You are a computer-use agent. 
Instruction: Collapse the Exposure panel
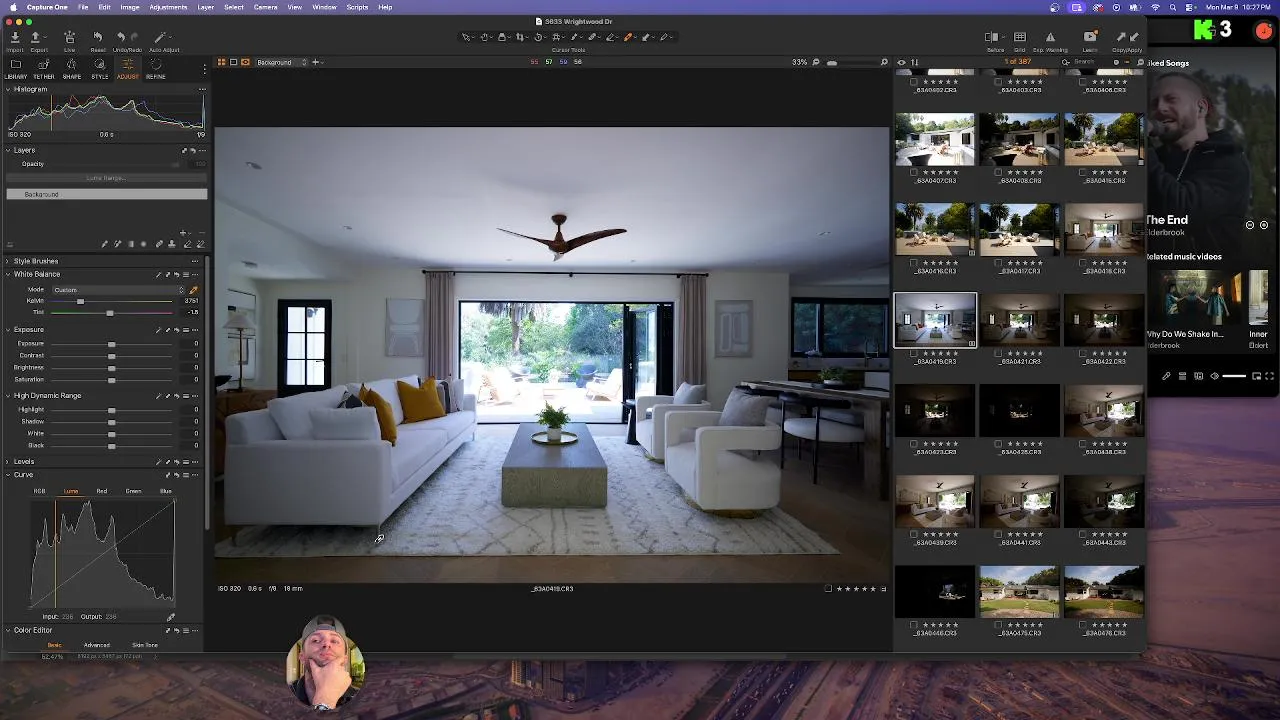click(x=8, y=329)
